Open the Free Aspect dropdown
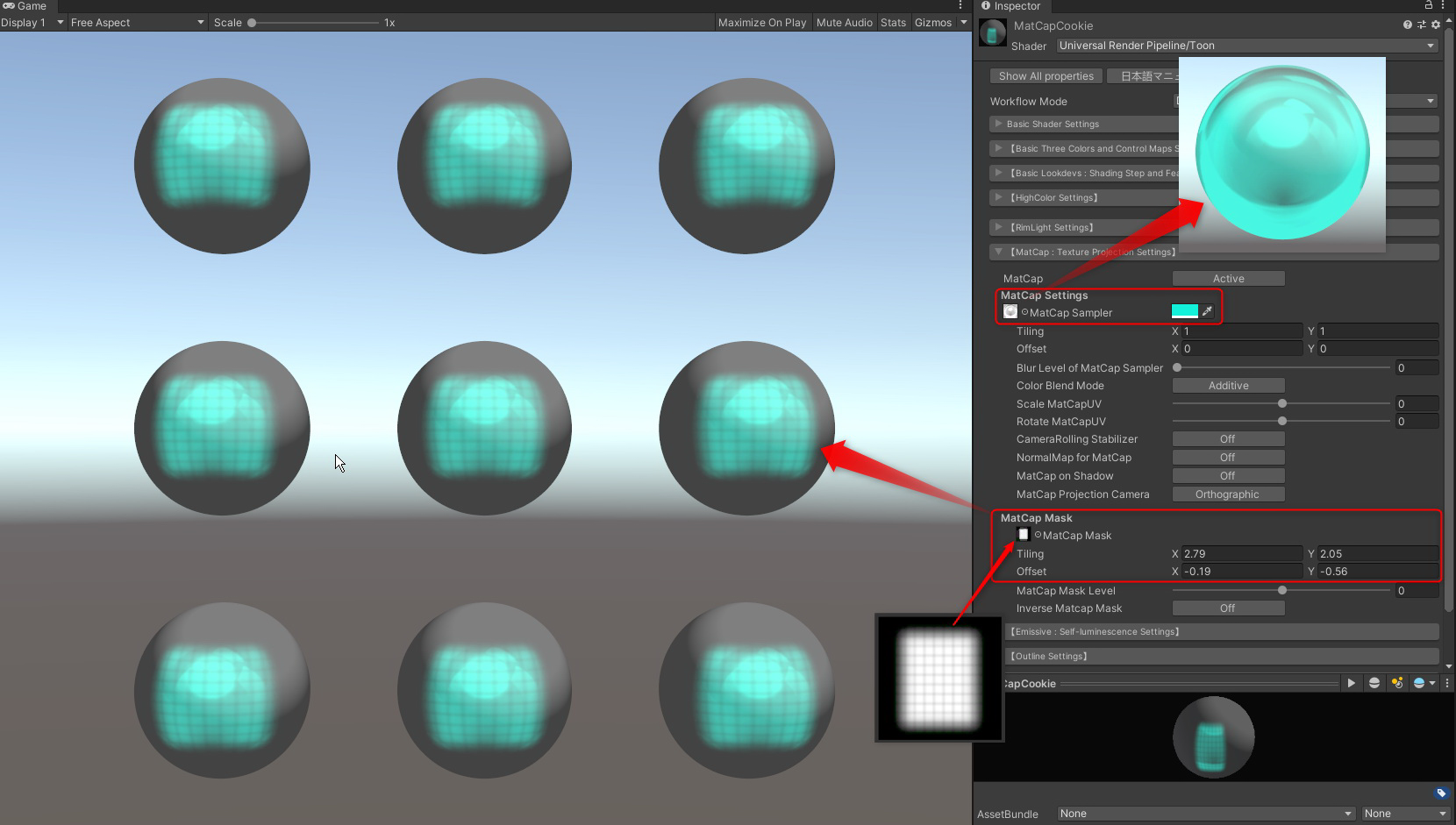 (137, 23)
